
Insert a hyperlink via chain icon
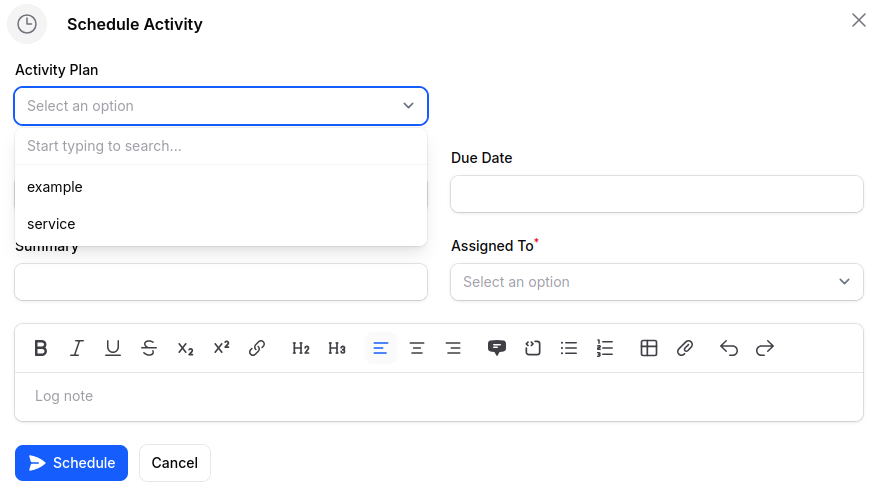click(257, 348)
